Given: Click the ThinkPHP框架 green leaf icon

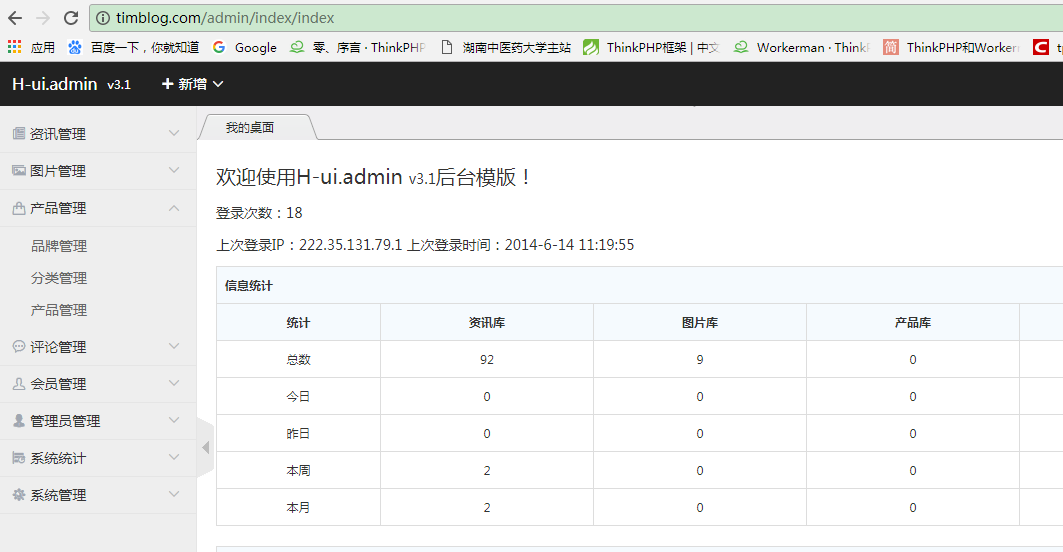Looking at the screenshot, I should point(590,47).
